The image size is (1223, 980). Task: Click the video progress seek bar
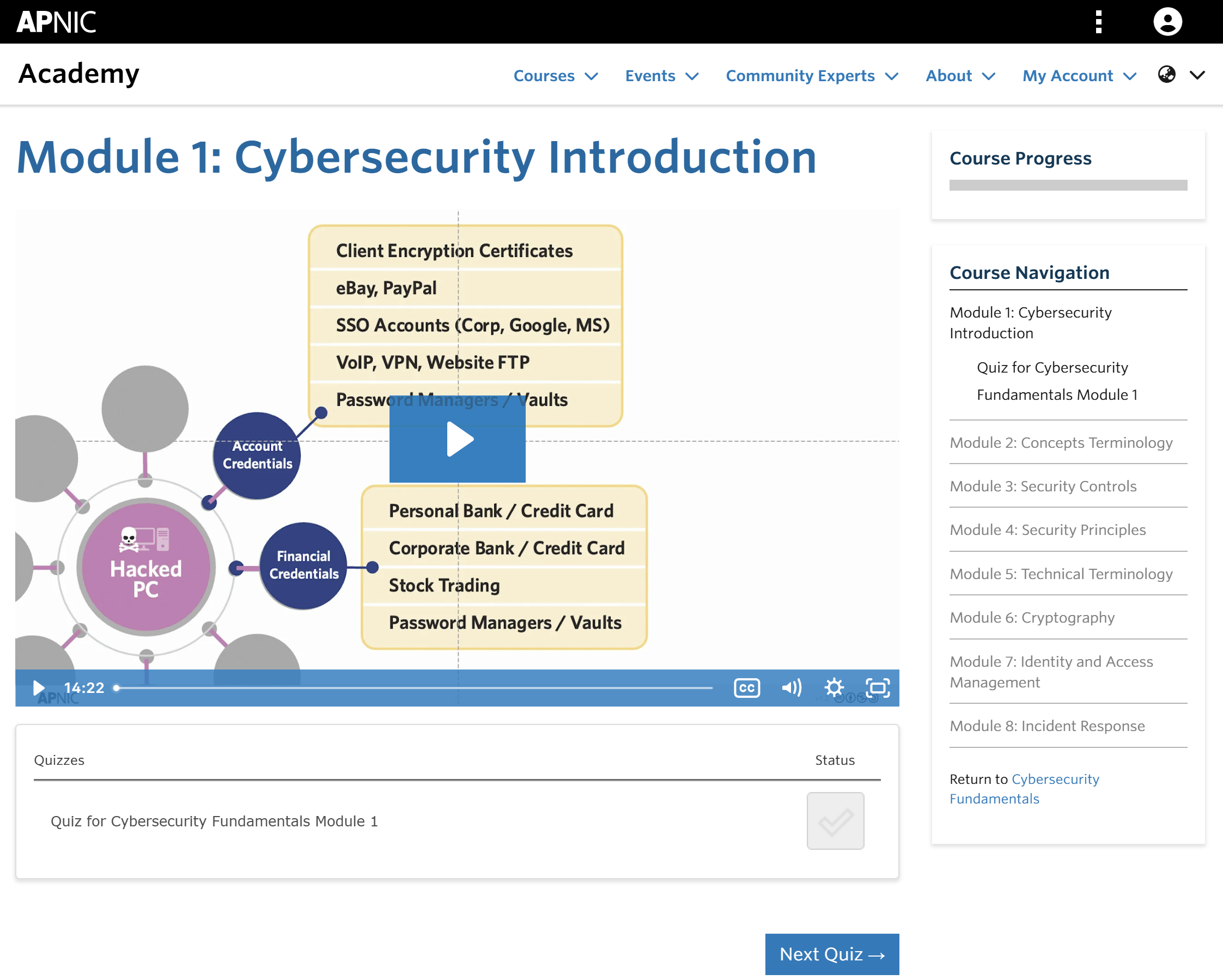(414, 688)
